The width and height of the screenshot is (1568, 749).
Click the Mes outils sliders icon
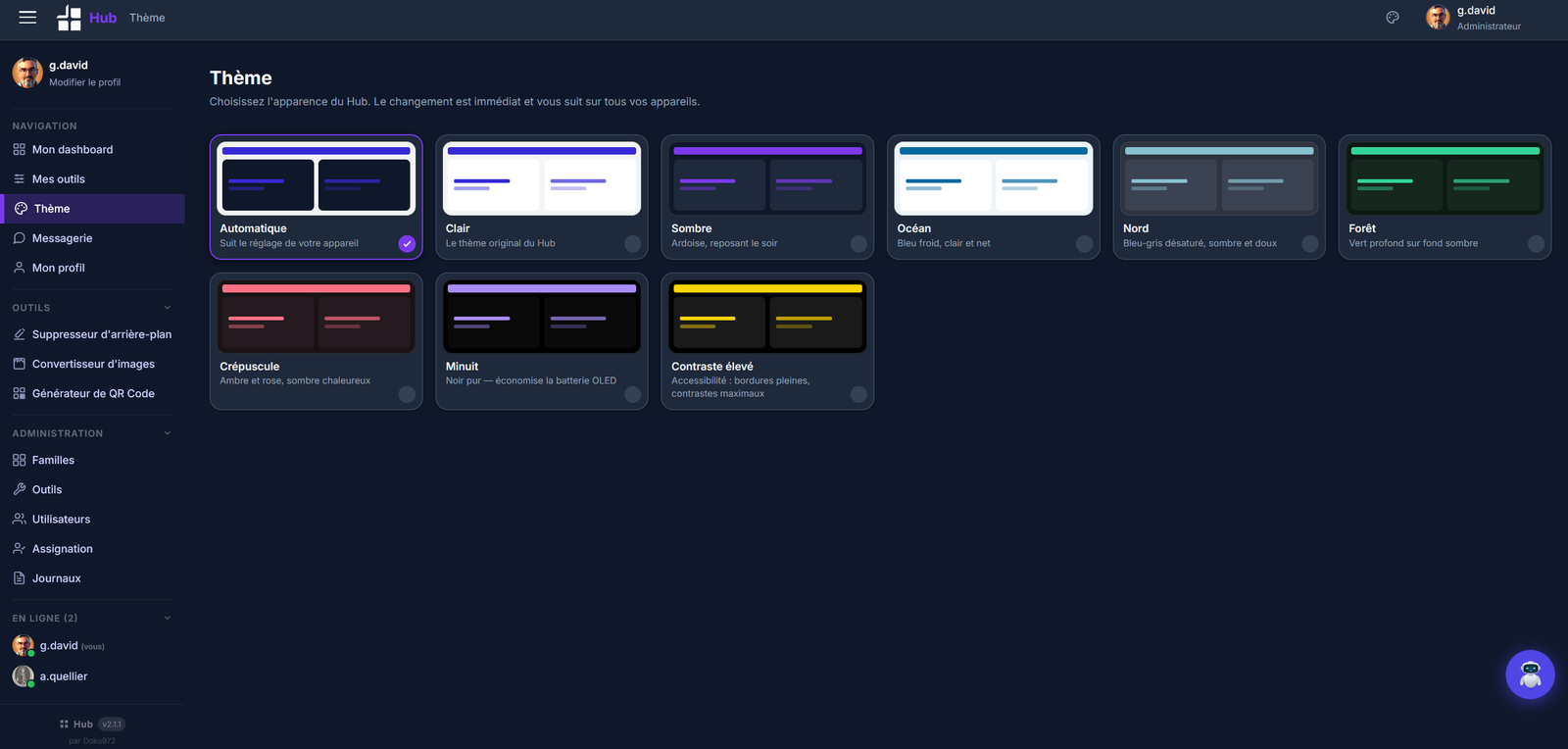(x=20, y=179)
